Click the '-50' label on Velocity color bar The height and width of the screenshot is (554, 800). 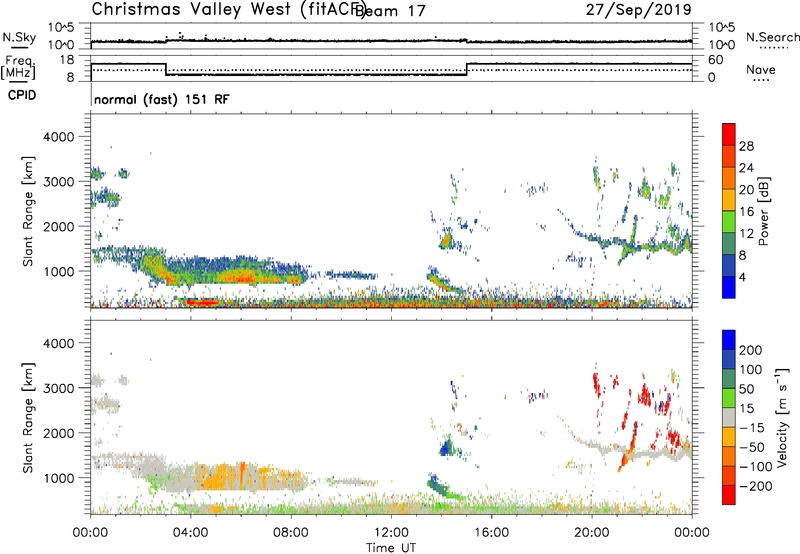[752, 447]
